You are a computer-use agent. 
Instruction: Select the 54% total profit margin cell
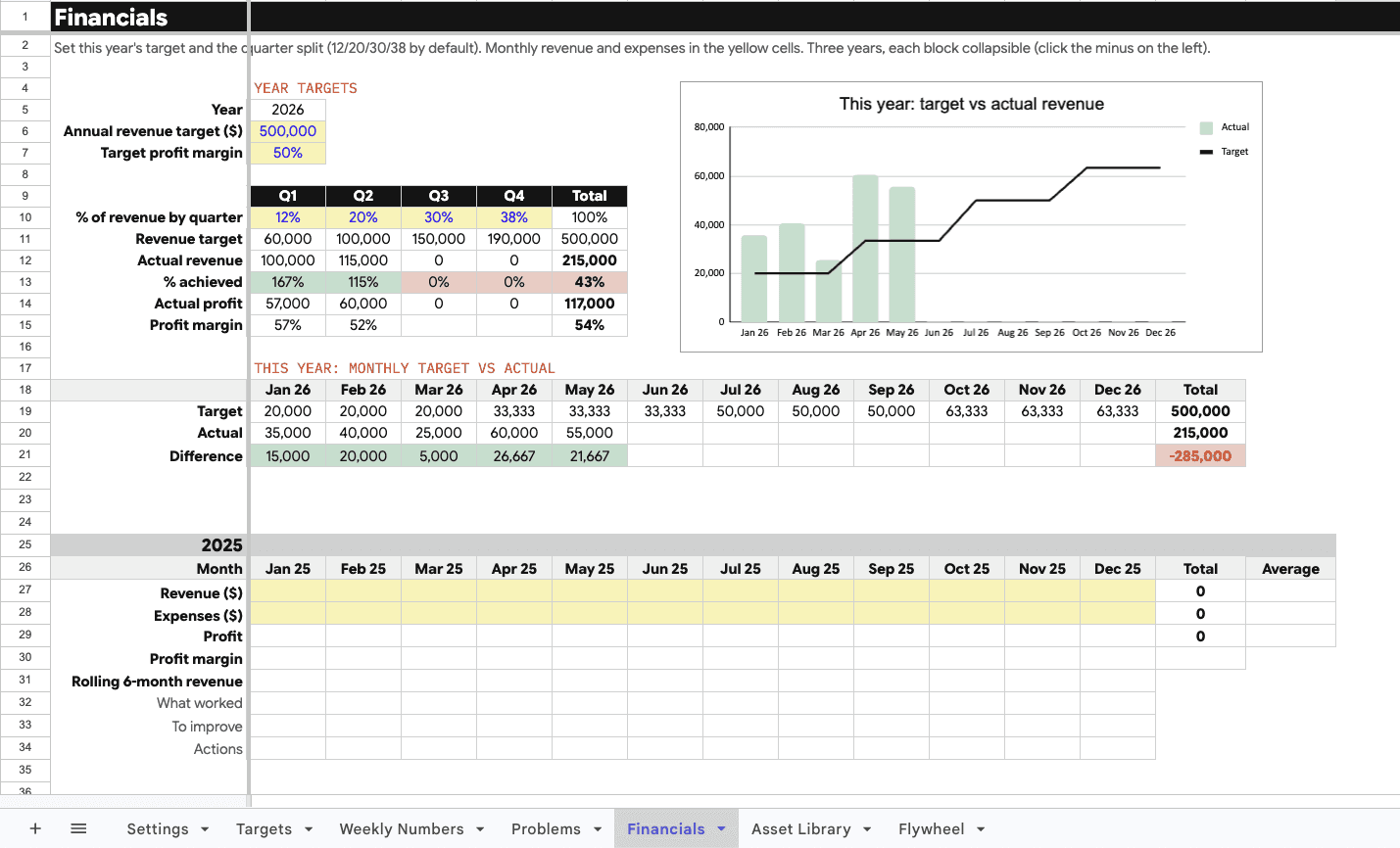pos(590,325)
